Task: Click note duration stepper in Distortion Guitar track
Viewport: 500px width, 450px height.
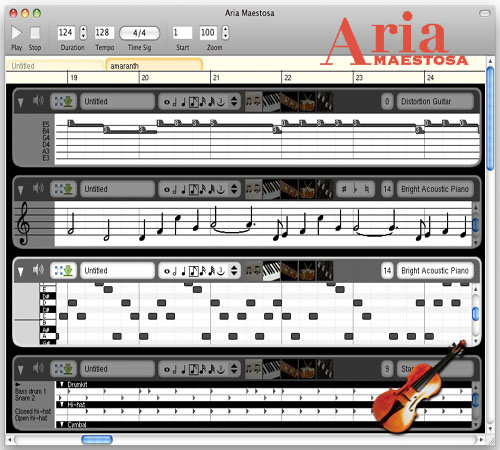Action: pyautogui.click(x=234, y=101)
